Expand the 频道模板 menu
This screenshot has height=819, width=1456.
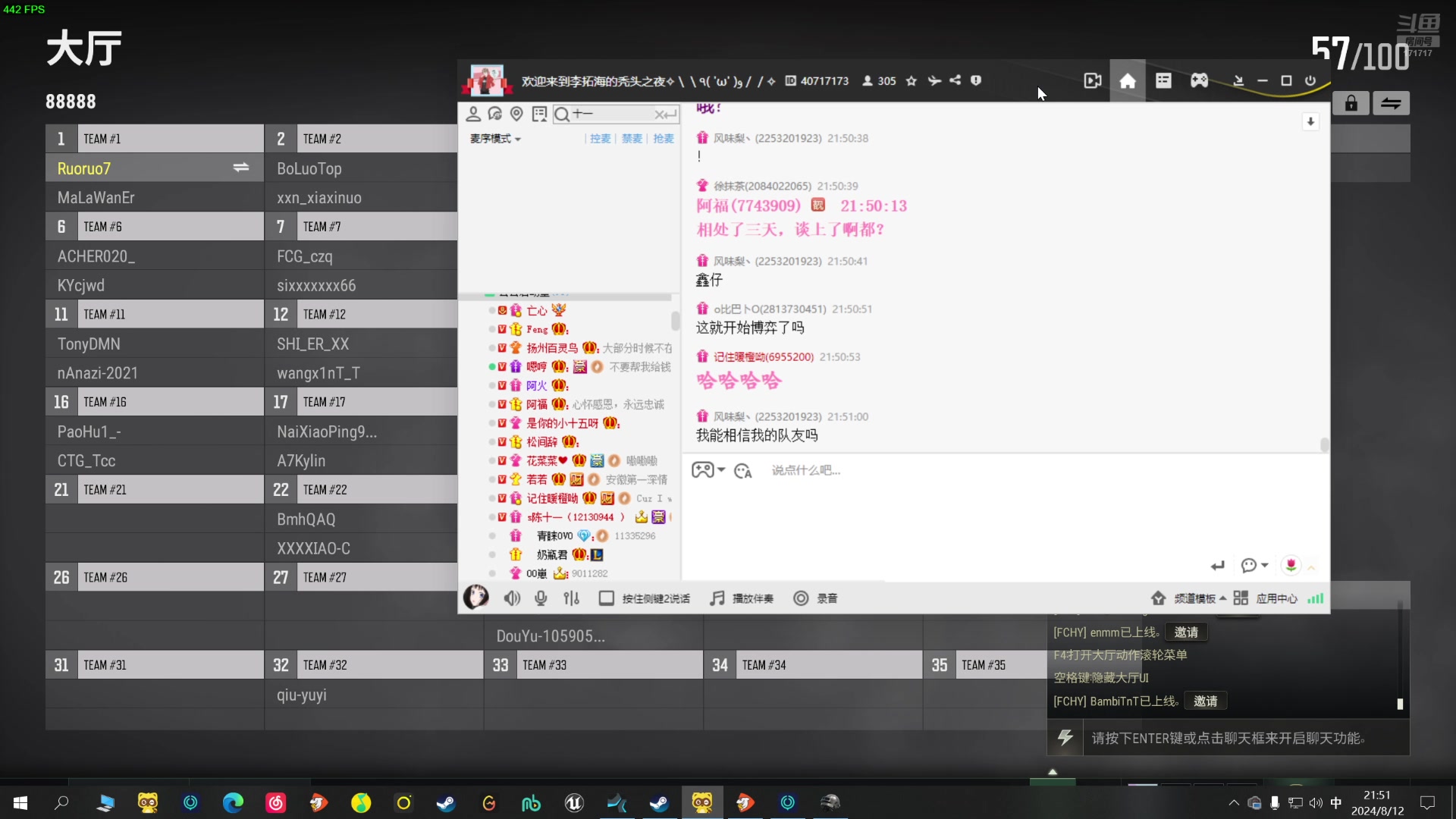[1189, 598]
